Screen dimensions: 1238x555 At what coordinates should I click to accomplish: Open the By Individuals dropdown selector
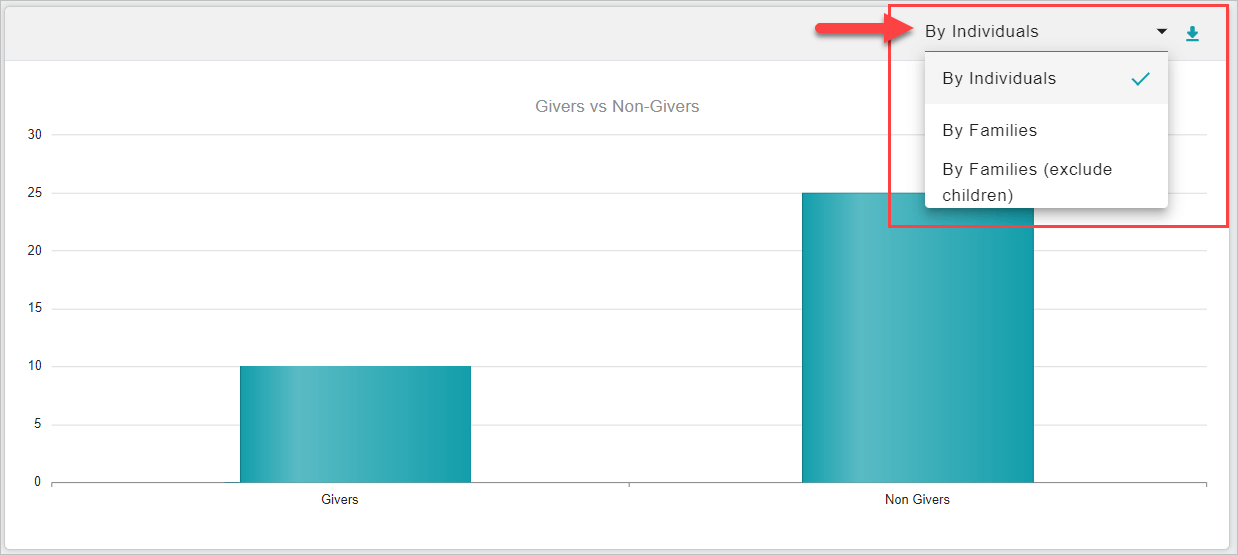(1046, 32)
